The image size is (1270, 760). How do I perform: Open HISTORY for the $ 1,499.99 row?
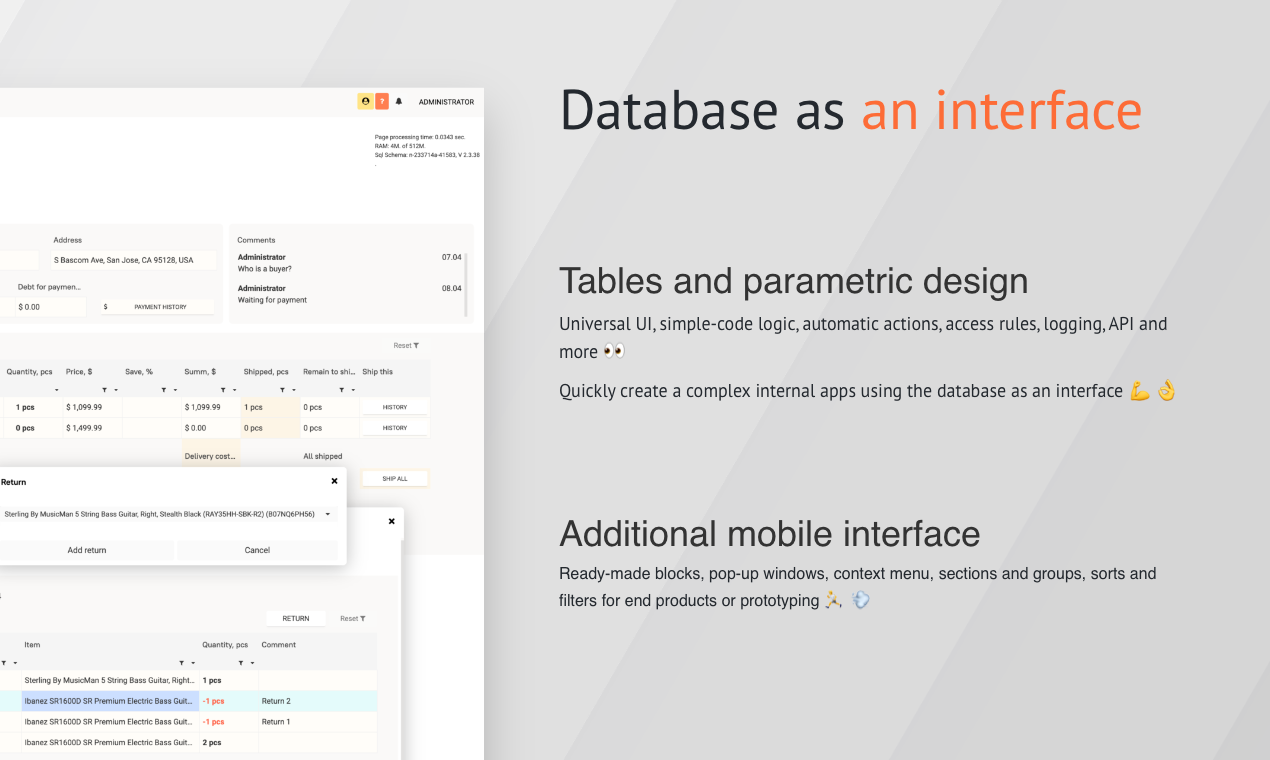pos(395,428)
